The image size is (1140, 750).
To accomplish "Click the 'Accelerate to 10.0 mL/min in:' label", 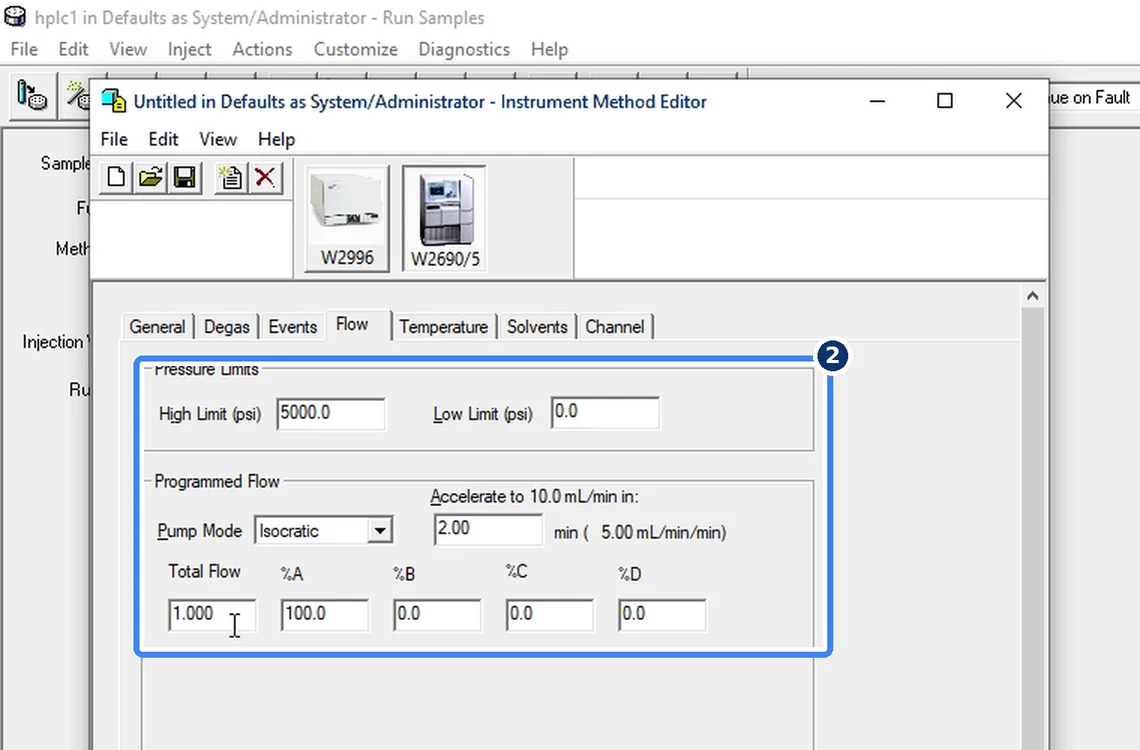I will (534, 497).
